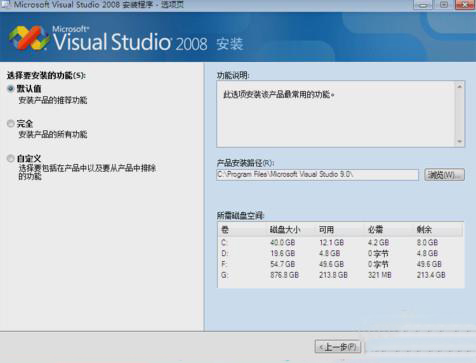
Task: Click the 321 MB required cell
Action: tap(380, 275)
